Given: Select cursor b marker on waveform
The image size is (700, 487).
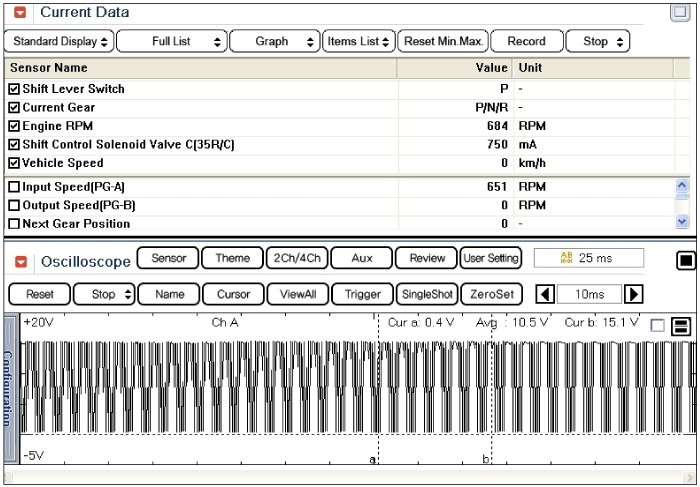Looking at the screenshot, I should [x=486, y=458].
